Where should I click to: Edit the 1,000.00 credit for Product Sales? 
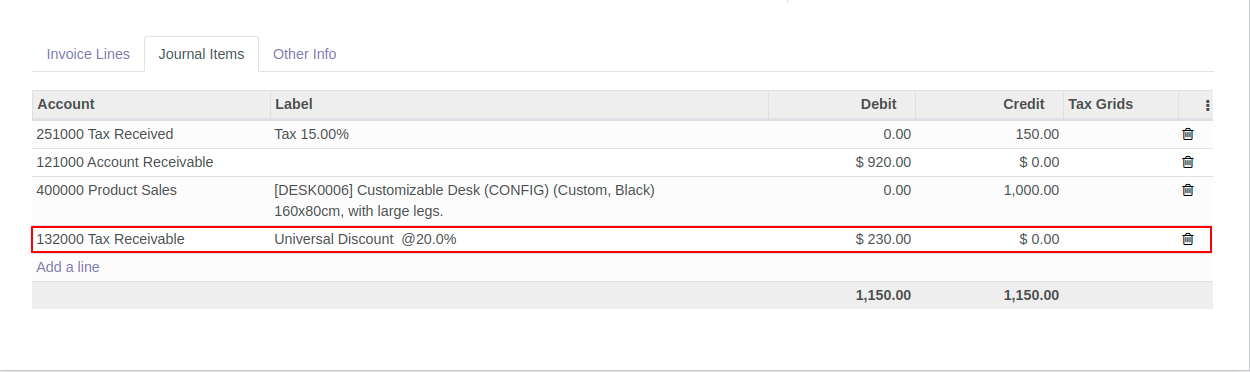pyautogui.click(x=990, y=190)
